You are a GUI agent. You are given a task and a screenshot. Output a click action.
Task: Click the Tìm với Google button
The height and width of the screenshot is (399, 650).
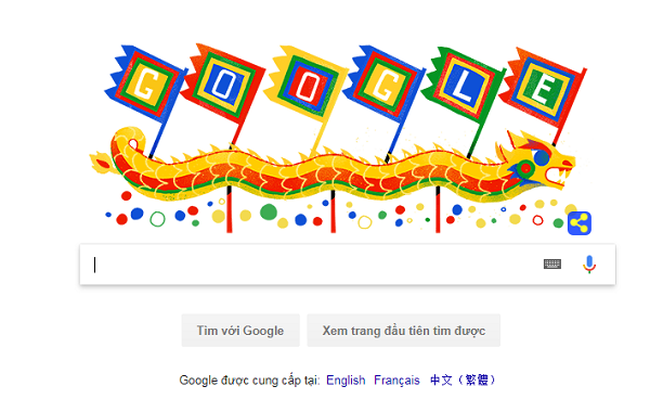coord(240,330)
